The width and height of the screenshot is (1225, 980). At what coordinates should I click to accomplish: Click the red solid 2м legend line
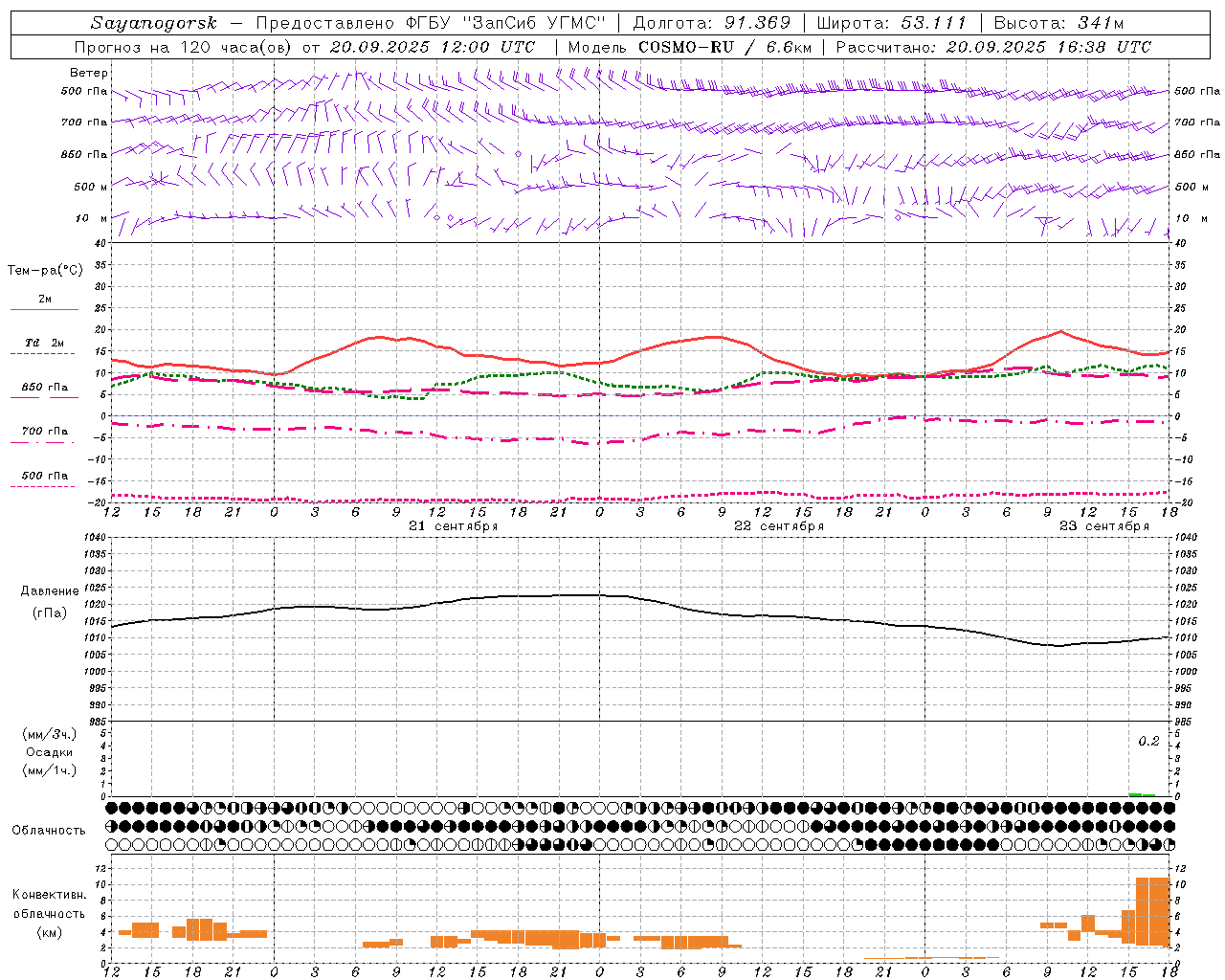tap(44, 309)
